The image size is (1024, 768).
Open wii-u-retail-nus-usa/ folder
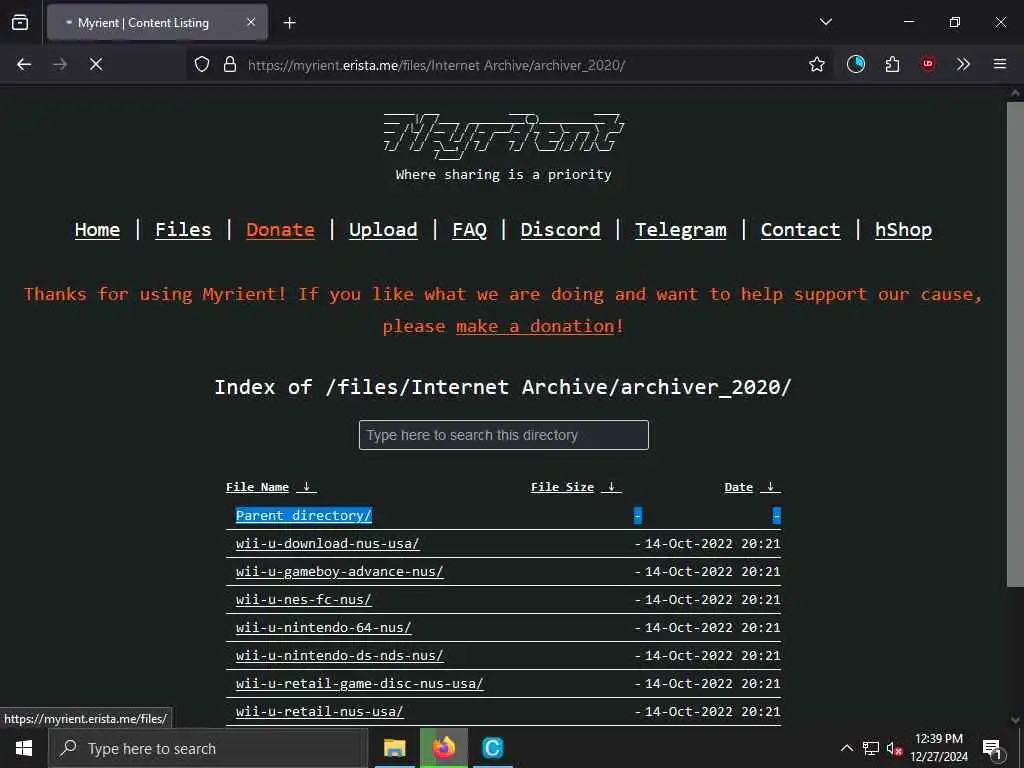click(x=320, y=712)
